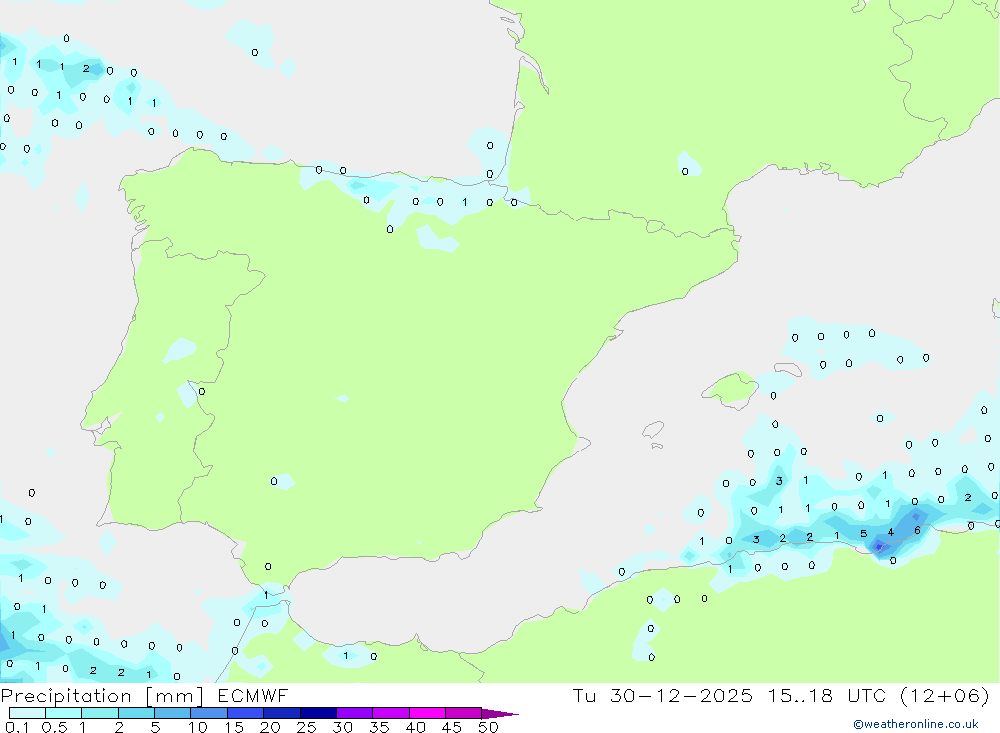This screenshot has height=733, width=1000.
Task: Click the "20" legend scale label
Action: (x=270, y=727)
